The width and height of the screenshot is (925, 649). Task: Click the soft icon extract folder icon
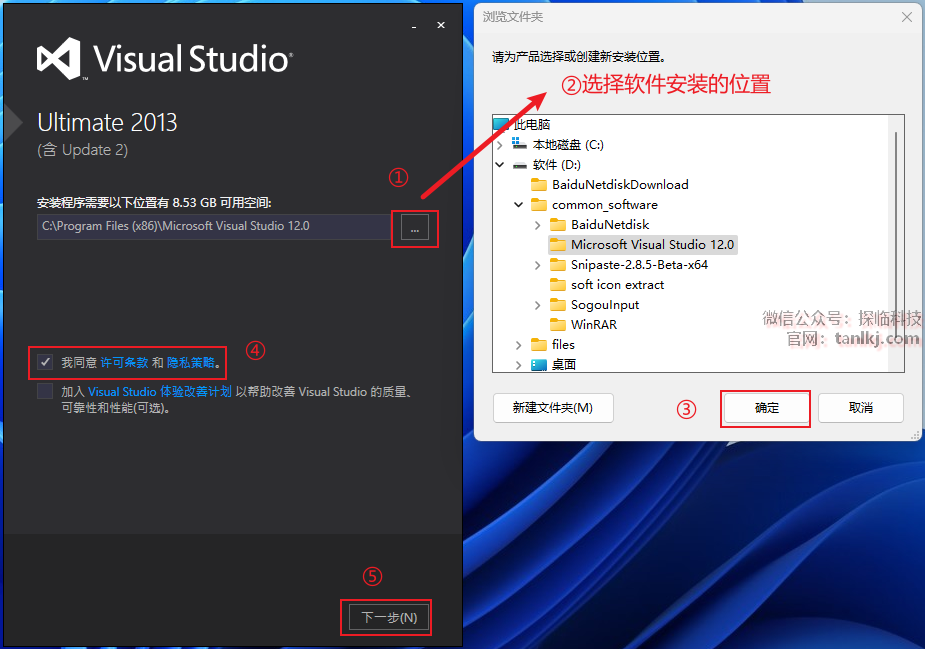coord(557,284)
